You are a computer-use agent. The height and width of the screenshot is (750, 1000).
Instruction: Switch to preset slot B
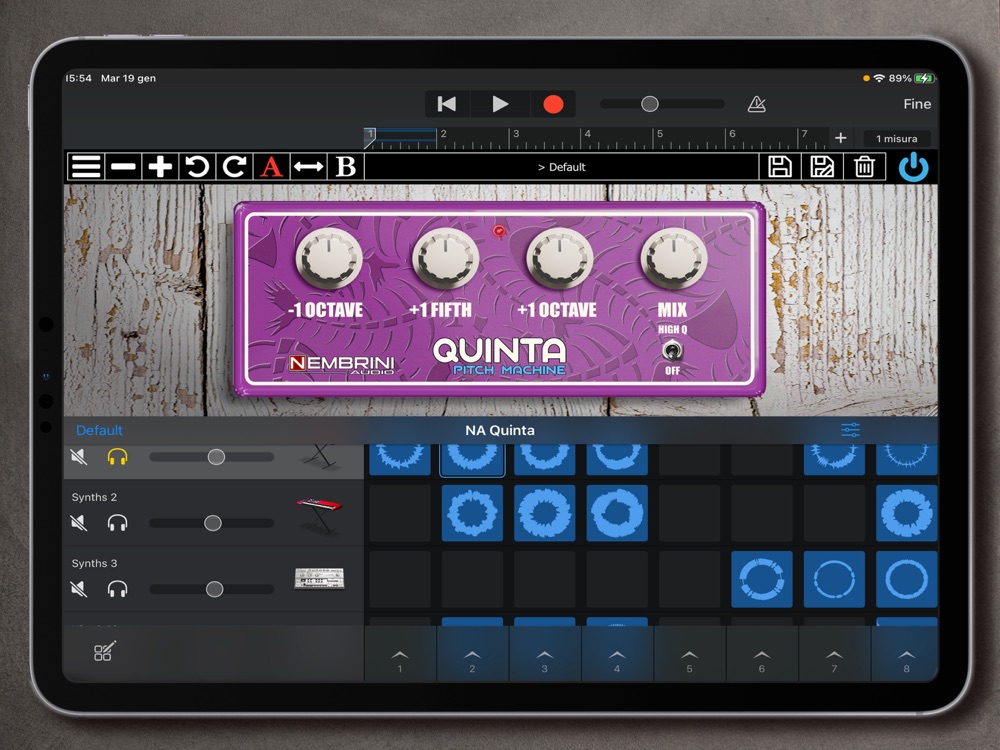[346, 167]
